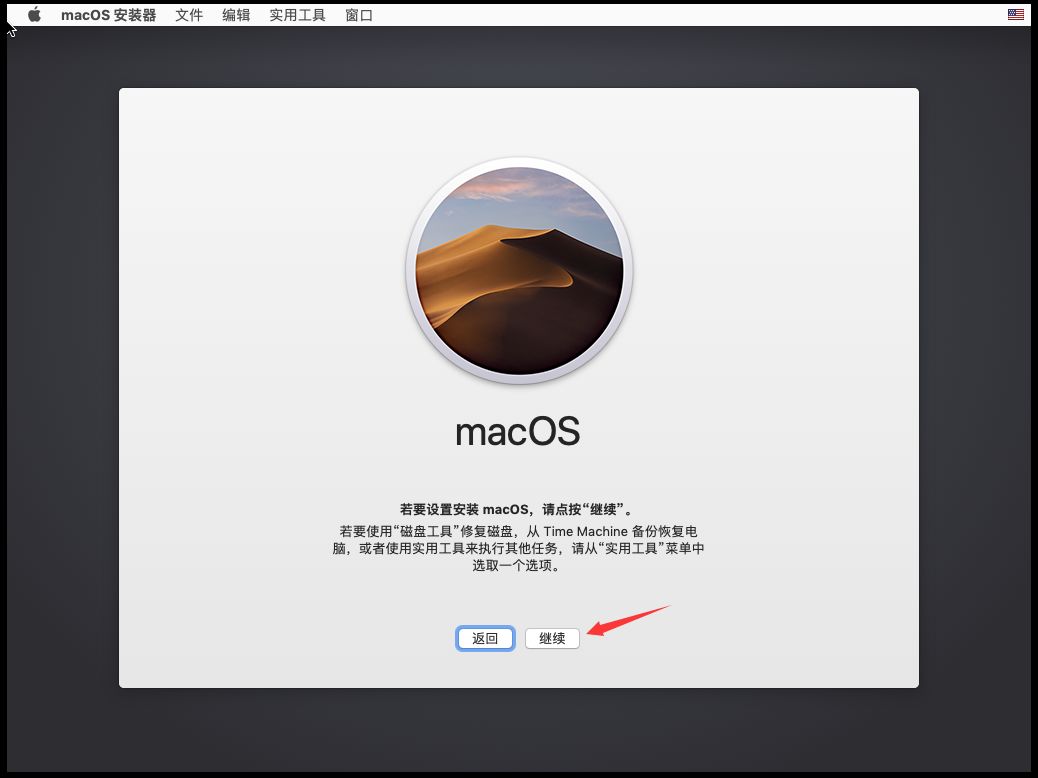Click the macOS Mojave dune logo

point(519,271)
